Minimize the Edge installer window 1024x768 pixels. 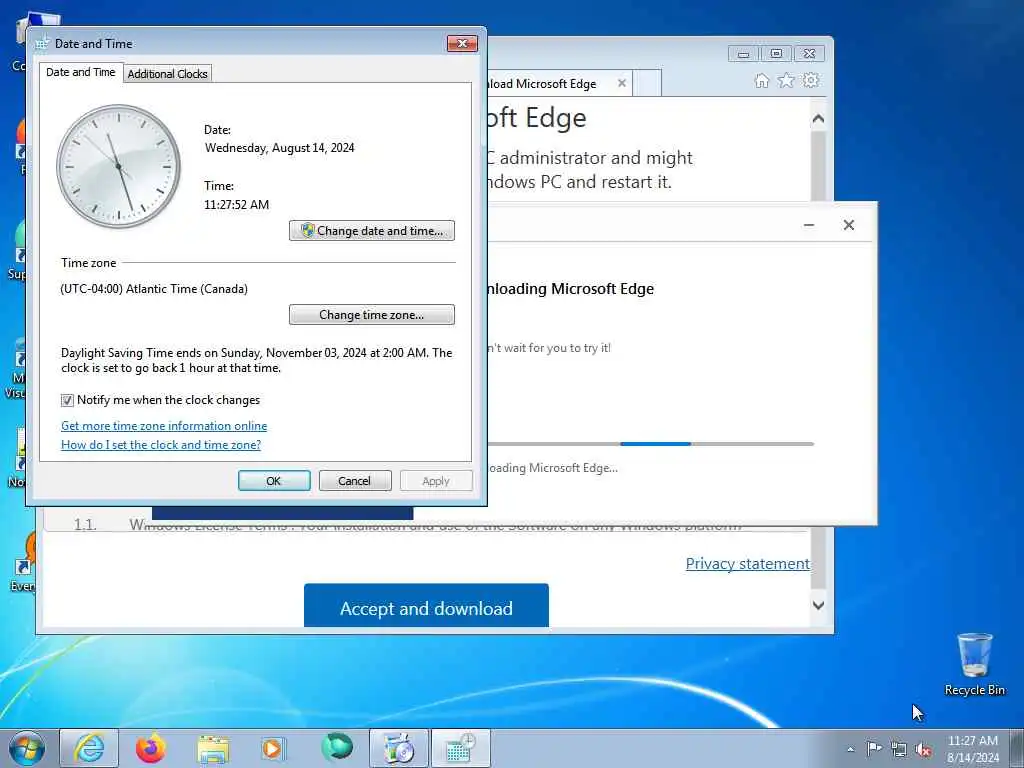point(808,225)
